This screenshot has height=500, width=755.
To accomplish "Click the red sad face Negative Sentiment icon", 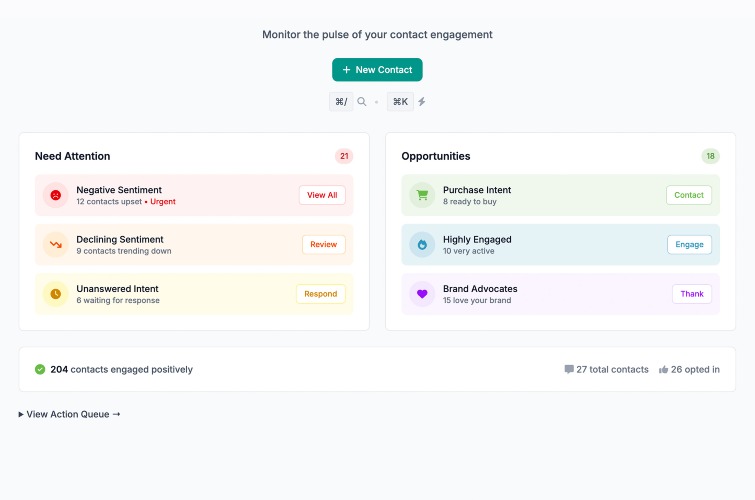I will point(56,195).
